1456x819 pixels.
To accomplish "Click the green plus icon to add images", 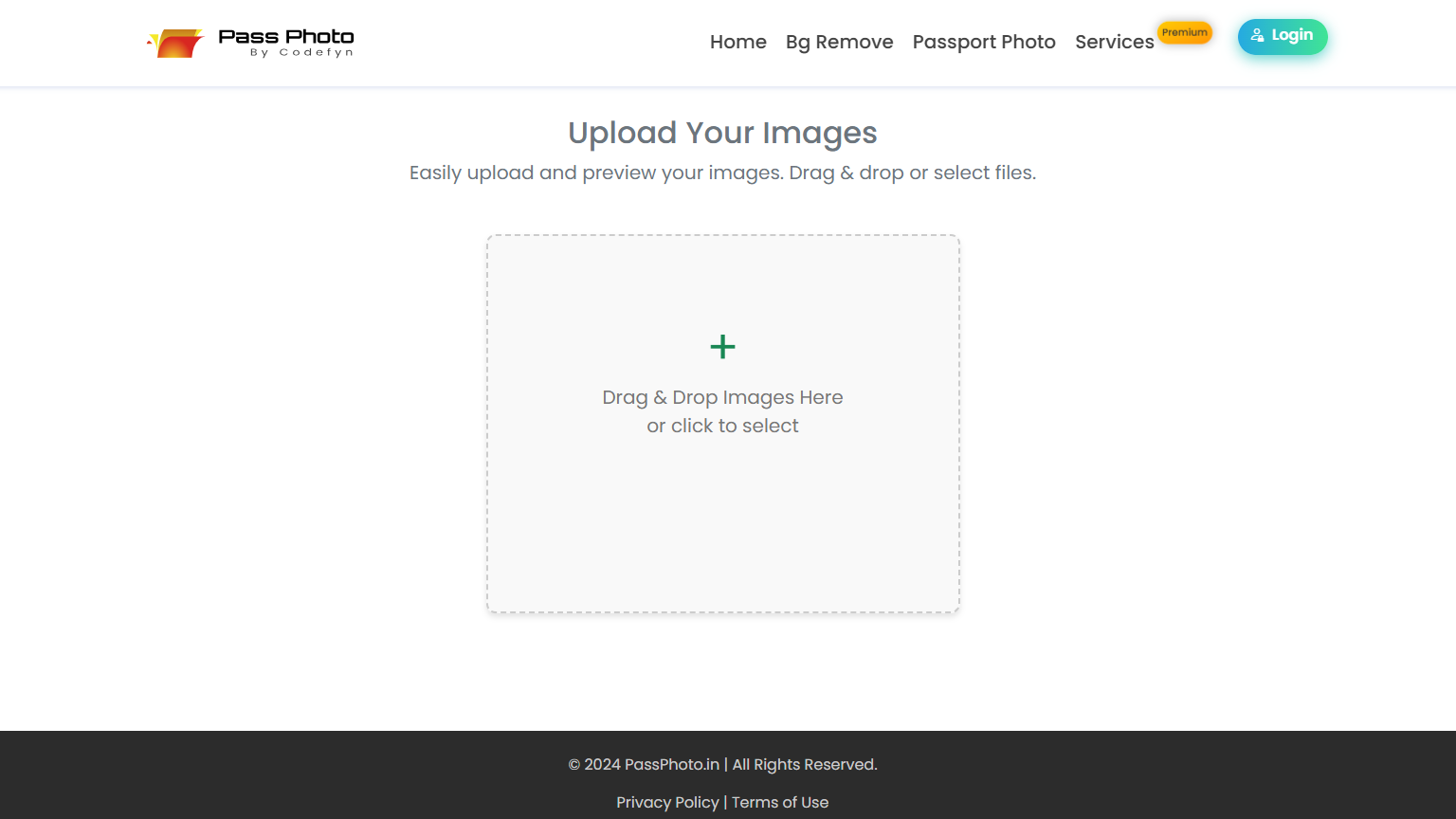I will pos(722,347).
